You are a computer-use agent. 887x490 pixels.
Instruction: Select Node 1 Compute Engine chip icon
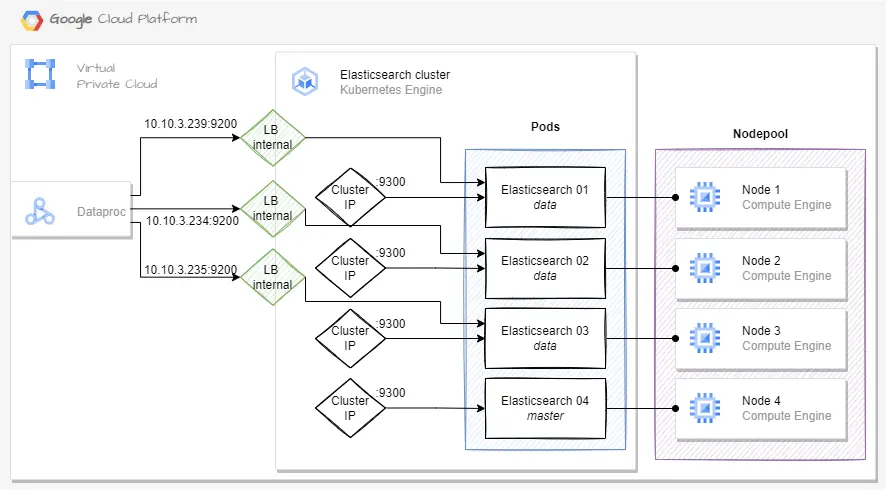[x=705, y=197]
